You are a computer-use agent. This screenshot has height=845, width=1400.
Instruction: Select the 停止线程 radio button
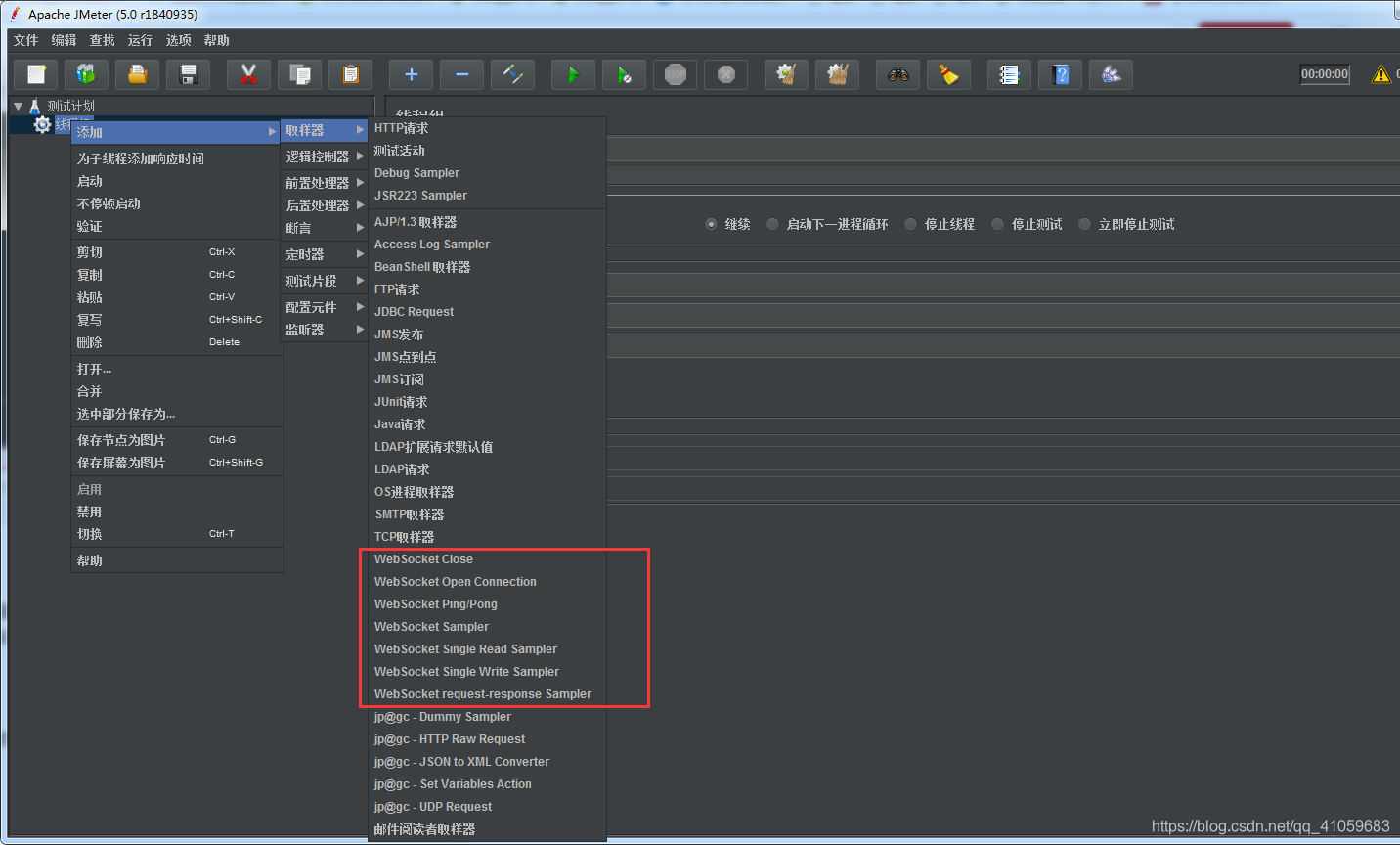coord(910,224)
